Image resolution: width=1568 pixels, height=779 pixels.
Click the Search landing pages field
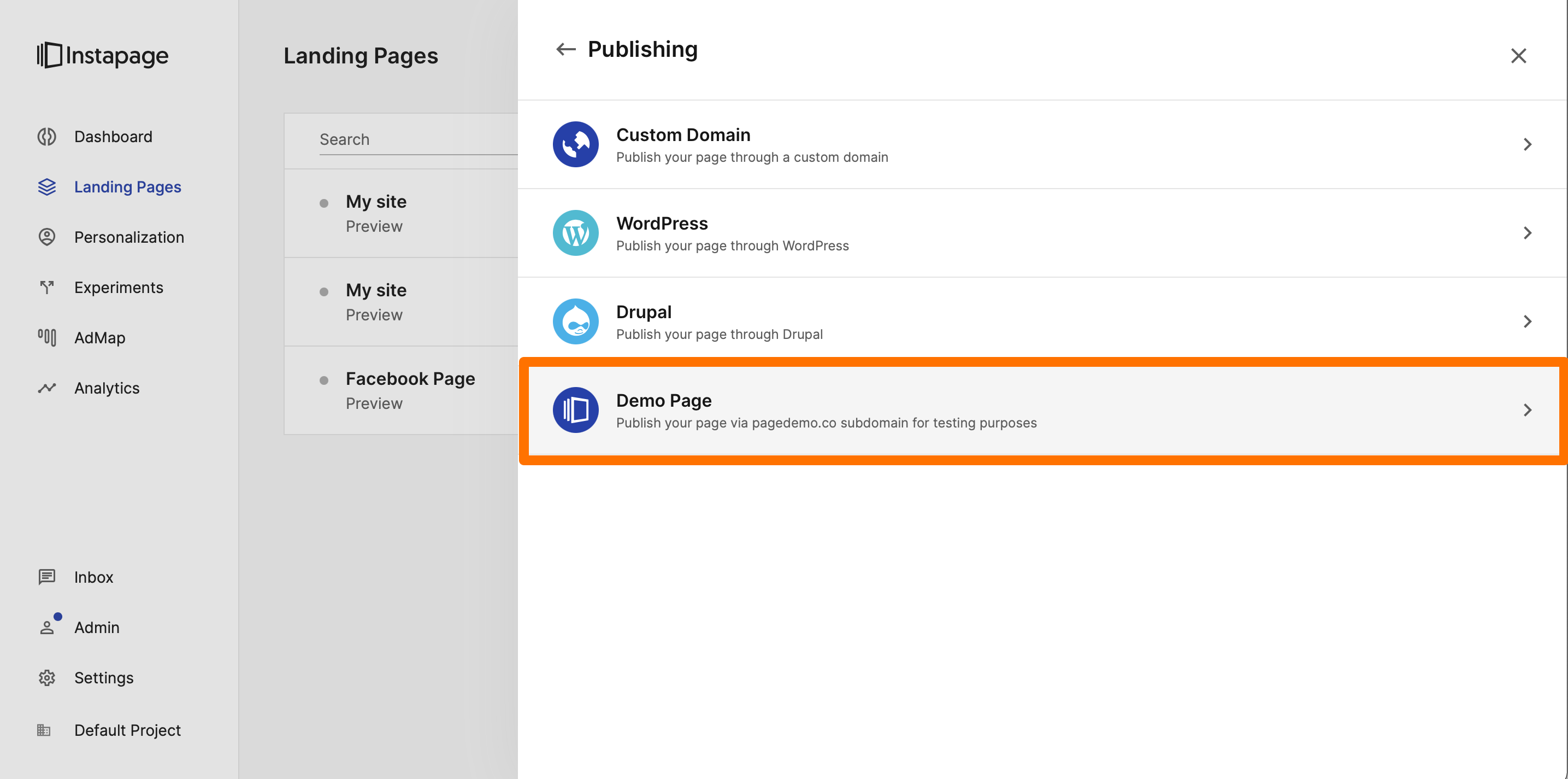coord(417,139)
